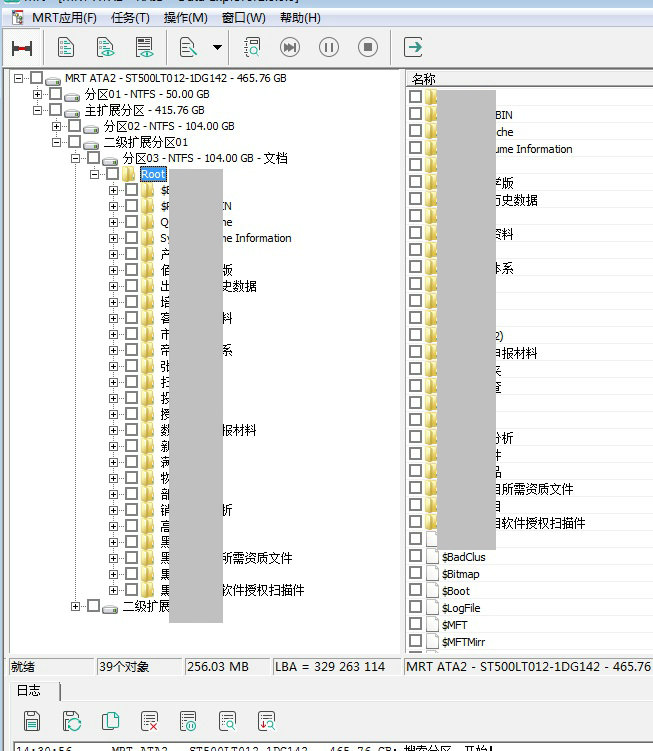Select 分区03 - NTFS - 104.00 GB - 文档
The width and height of the screenshot is (653, 751).
pos(205,159)
